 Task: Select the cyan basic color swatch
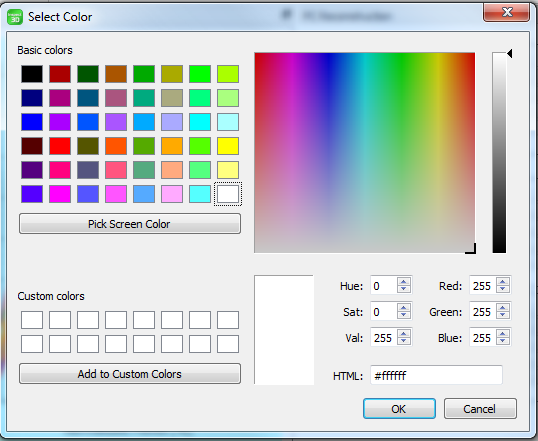pos(200,122)
